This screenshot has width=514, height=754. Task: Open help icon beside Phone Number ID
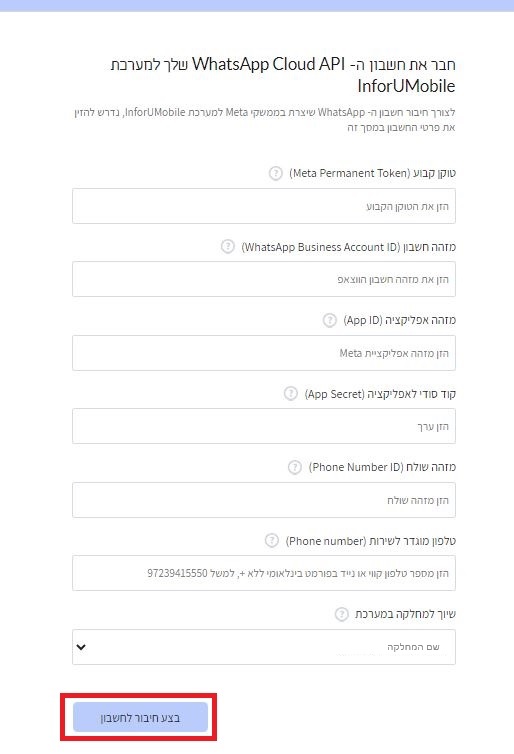pos(295,467)
